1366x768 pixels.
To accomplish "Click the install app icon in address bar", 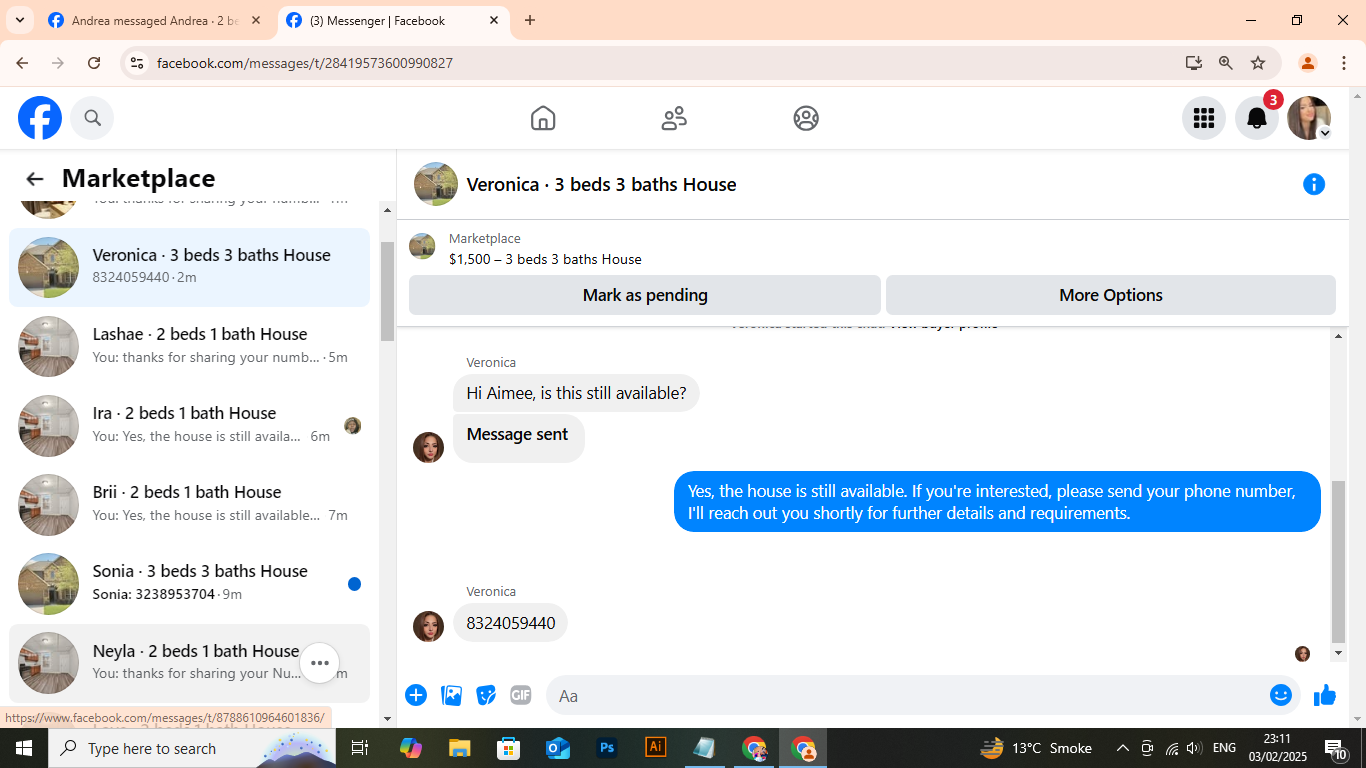I will click(x=1194, y=63).
